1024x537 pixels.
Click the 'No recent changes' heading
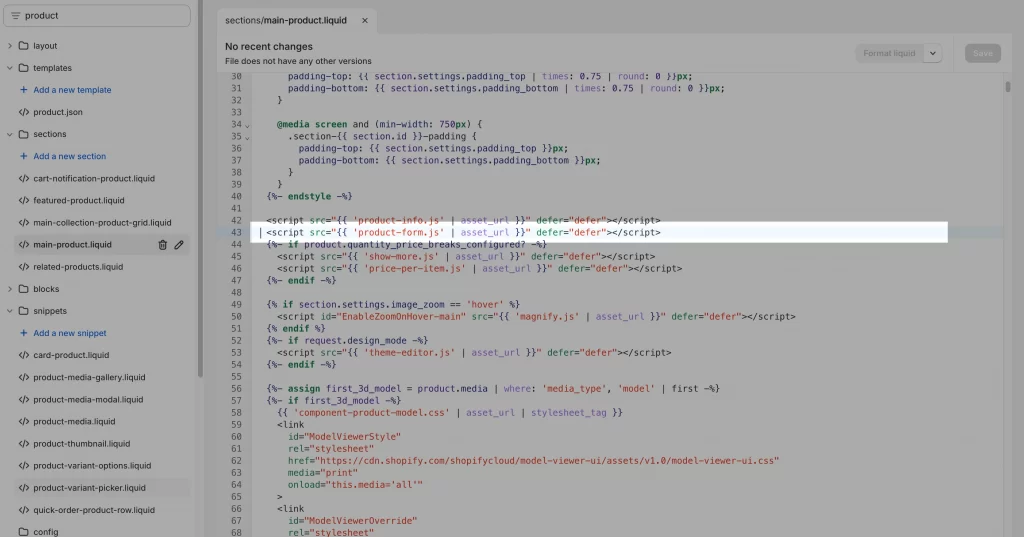269,46
